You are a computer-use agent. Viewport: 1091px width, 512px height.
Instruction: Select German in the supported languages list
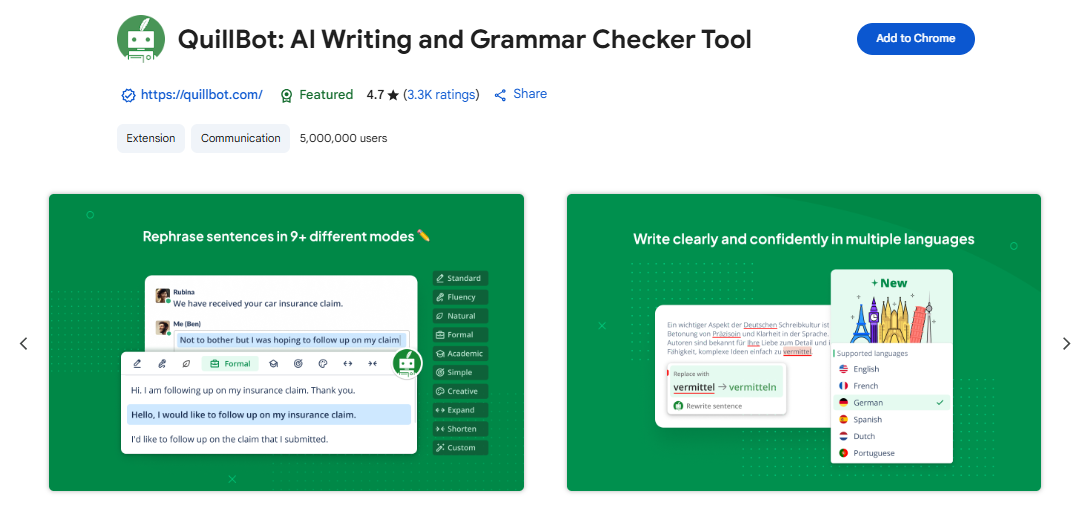(868, 403)
